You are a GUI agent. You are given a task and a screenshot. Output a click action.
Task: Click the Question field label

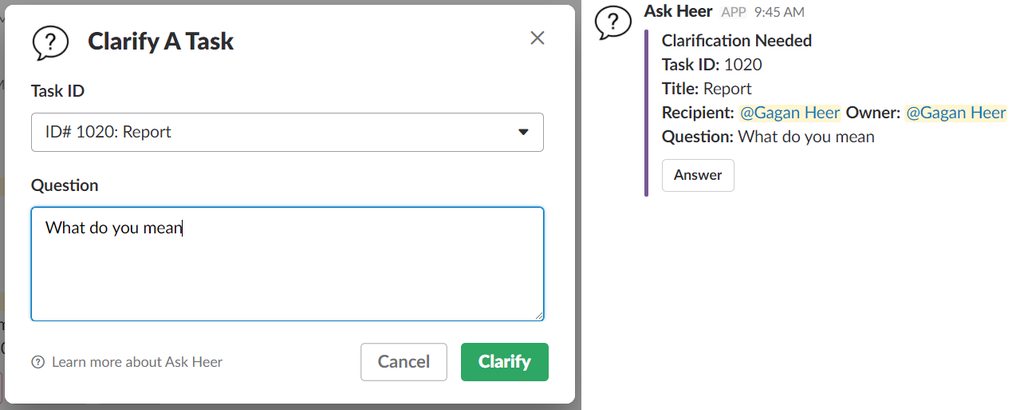pos(65,185)
